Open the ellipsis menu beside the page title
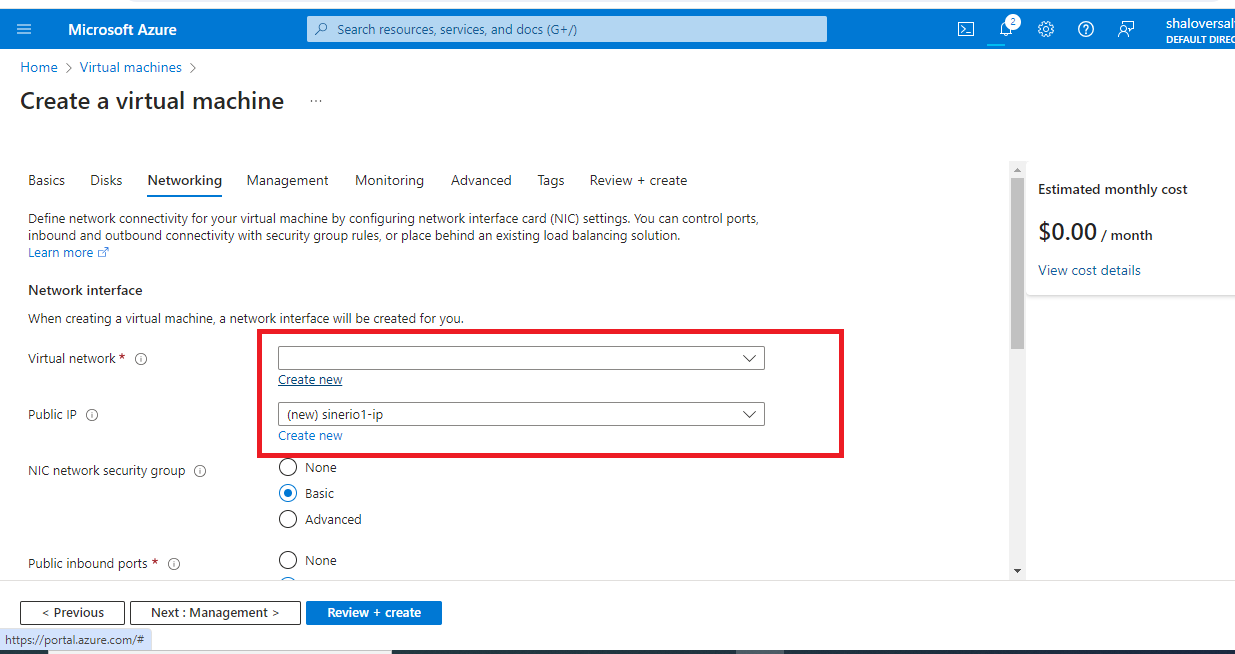This screenshot has height=654, width=1235. pyautogui.click(x=316, y=101)
